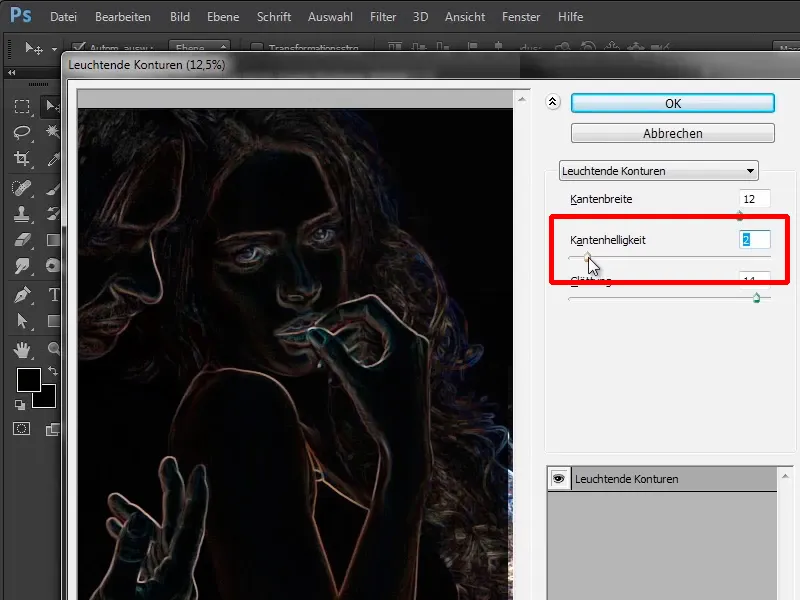
Task: Confirm the filter with OK
Action: (672, 103)
